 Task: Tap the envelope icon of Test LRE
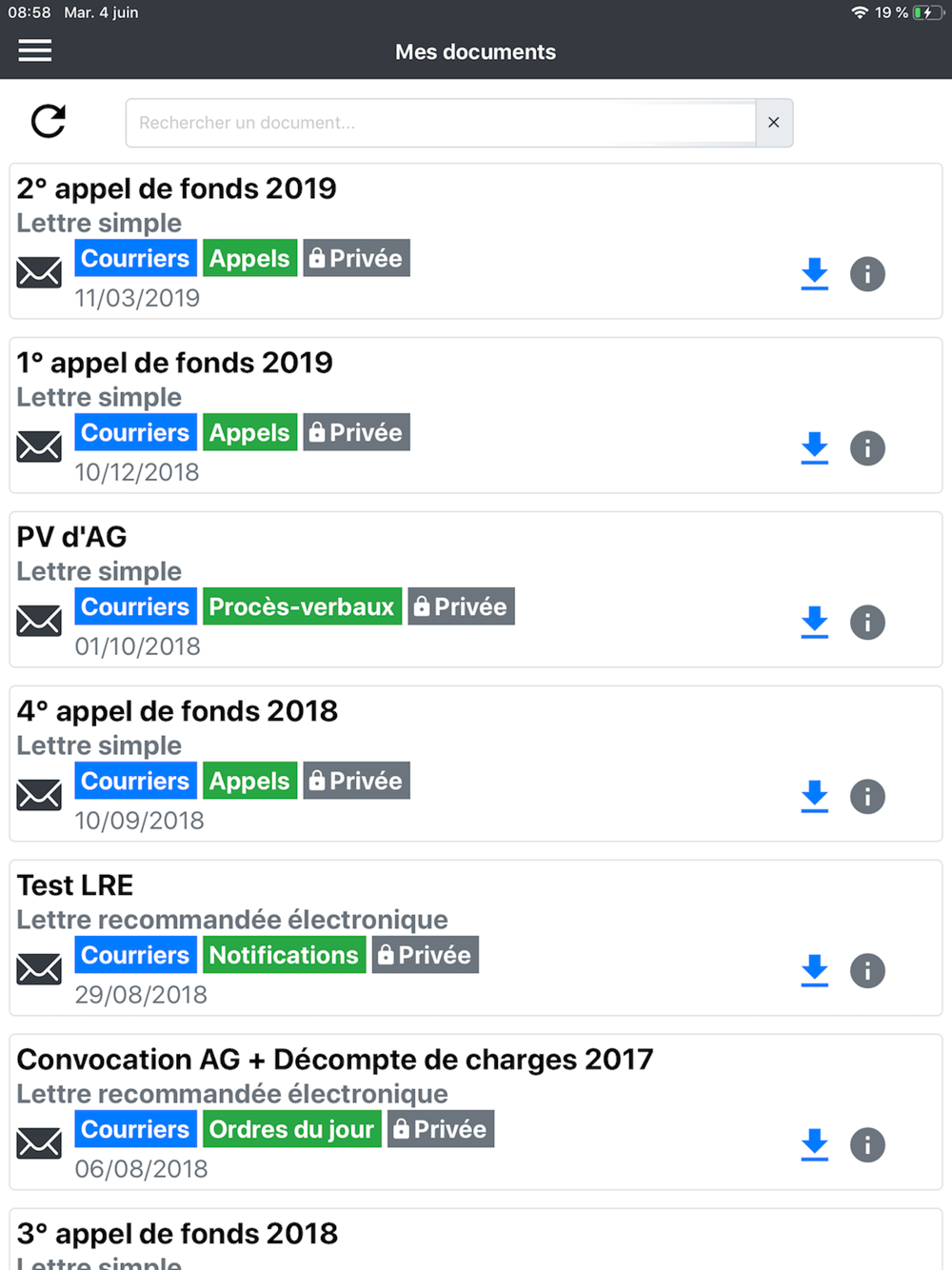pos(39,969)
